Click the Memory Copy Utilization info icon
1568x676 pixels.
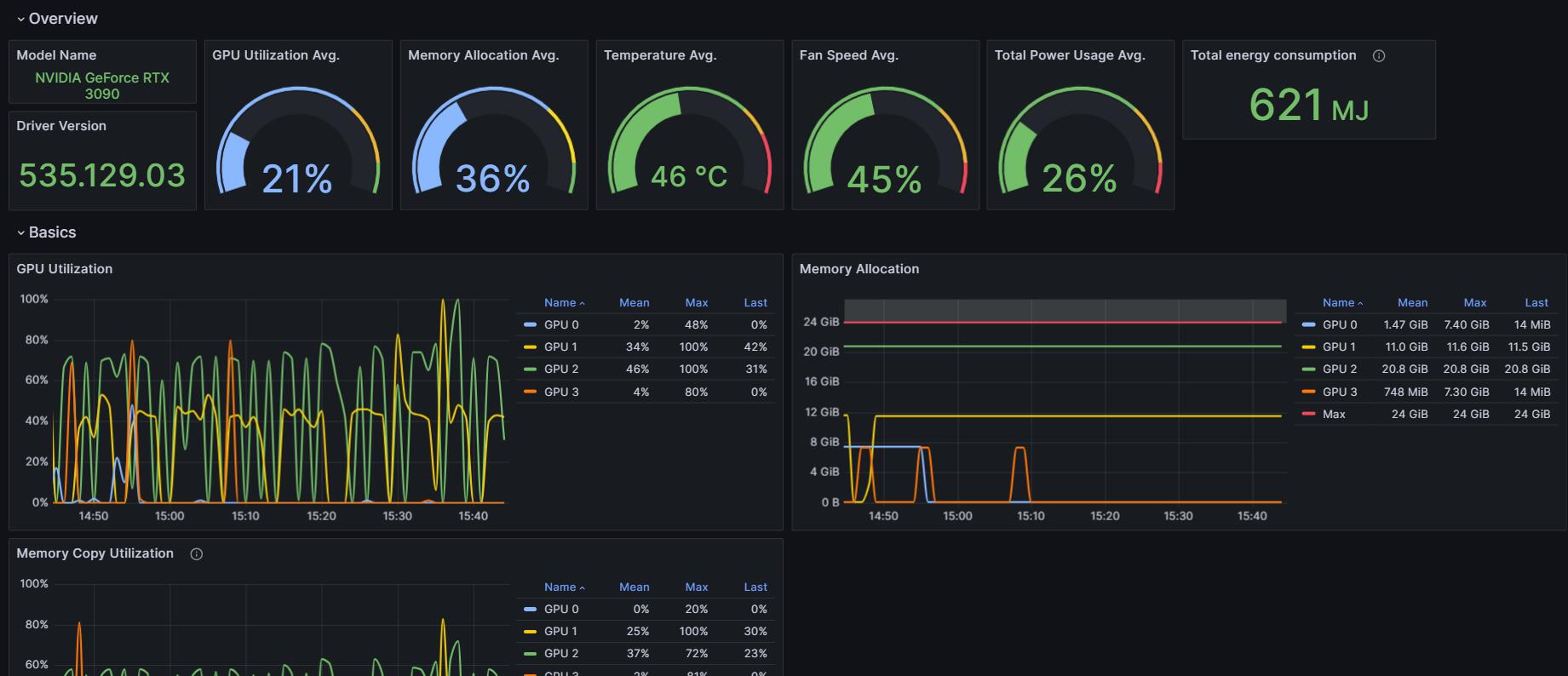click(197, 554)
